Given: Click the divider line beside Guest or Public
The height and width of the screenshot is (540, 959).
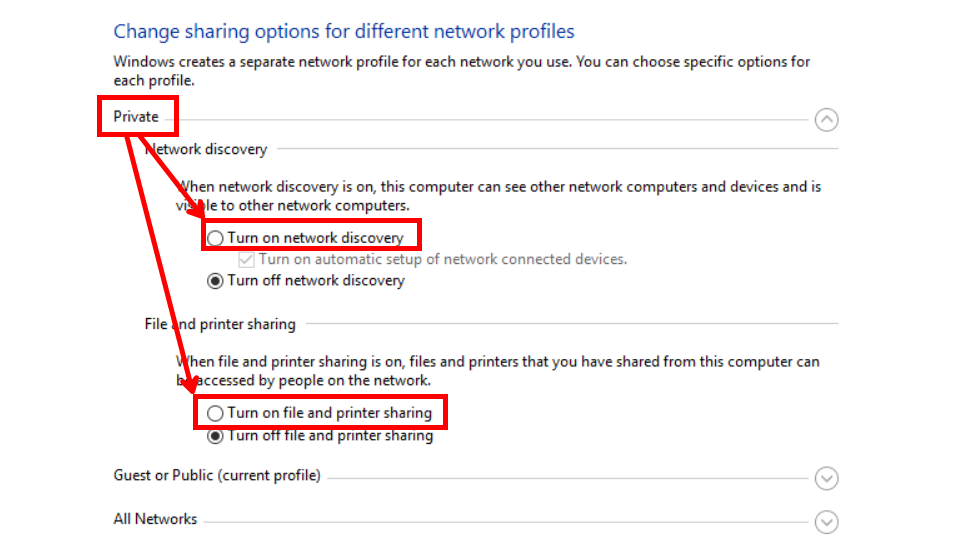Looking at the screenshot, I should point(568,478).
